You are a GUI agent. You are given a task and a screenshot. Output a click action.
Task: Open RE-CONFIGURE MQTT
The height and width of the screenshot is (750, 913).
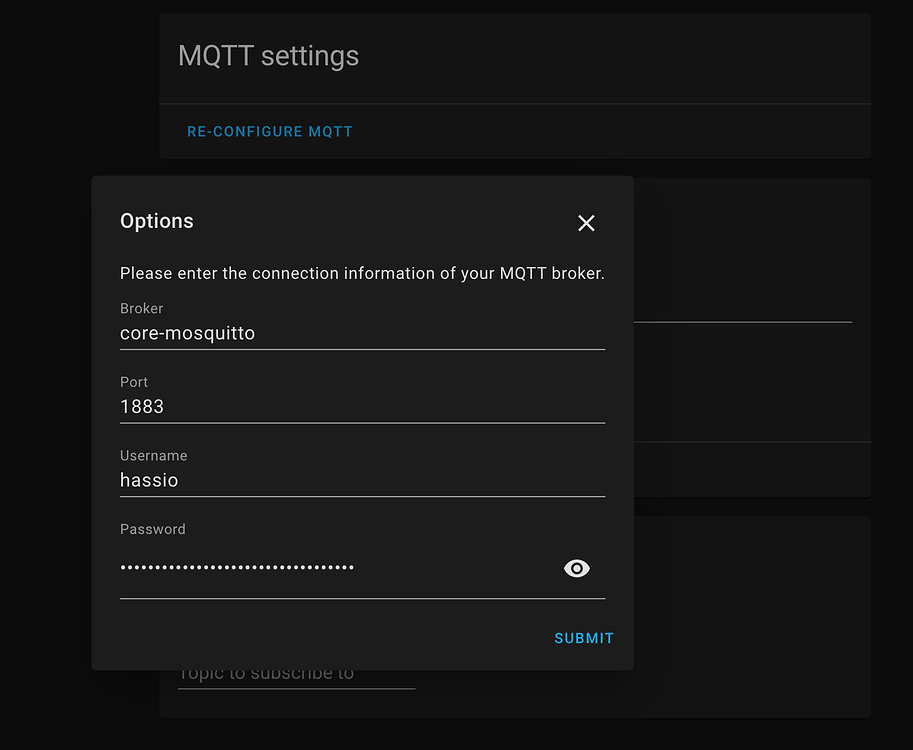tap(269, 131)
